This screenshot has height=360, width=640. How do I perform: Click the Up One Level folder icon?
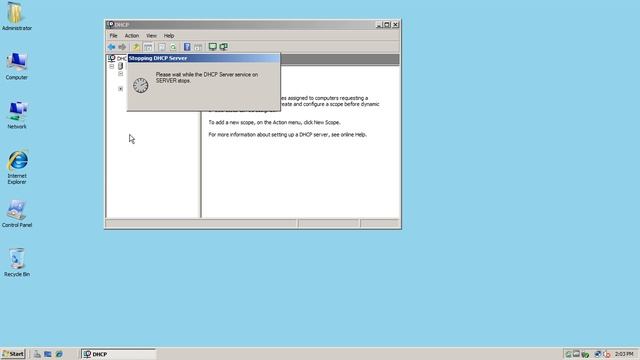136,47
